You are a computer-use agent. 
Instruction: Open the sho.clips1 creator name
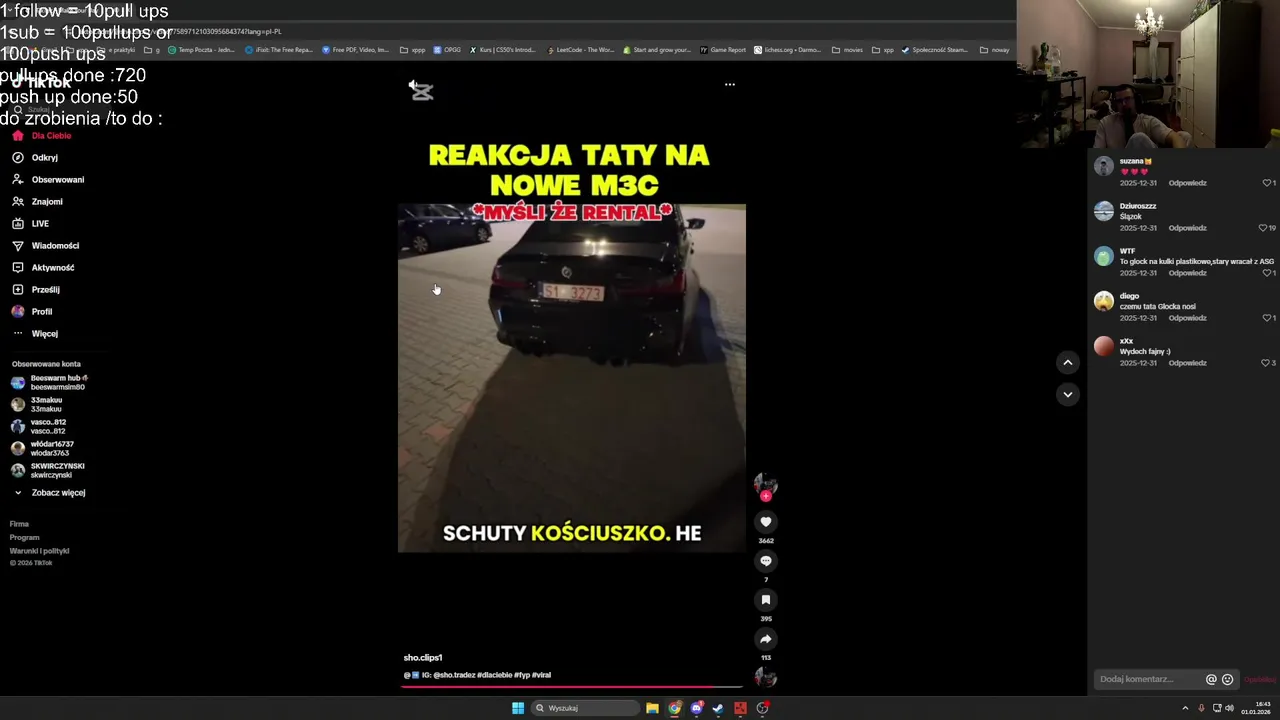click(x=423, y=658)
